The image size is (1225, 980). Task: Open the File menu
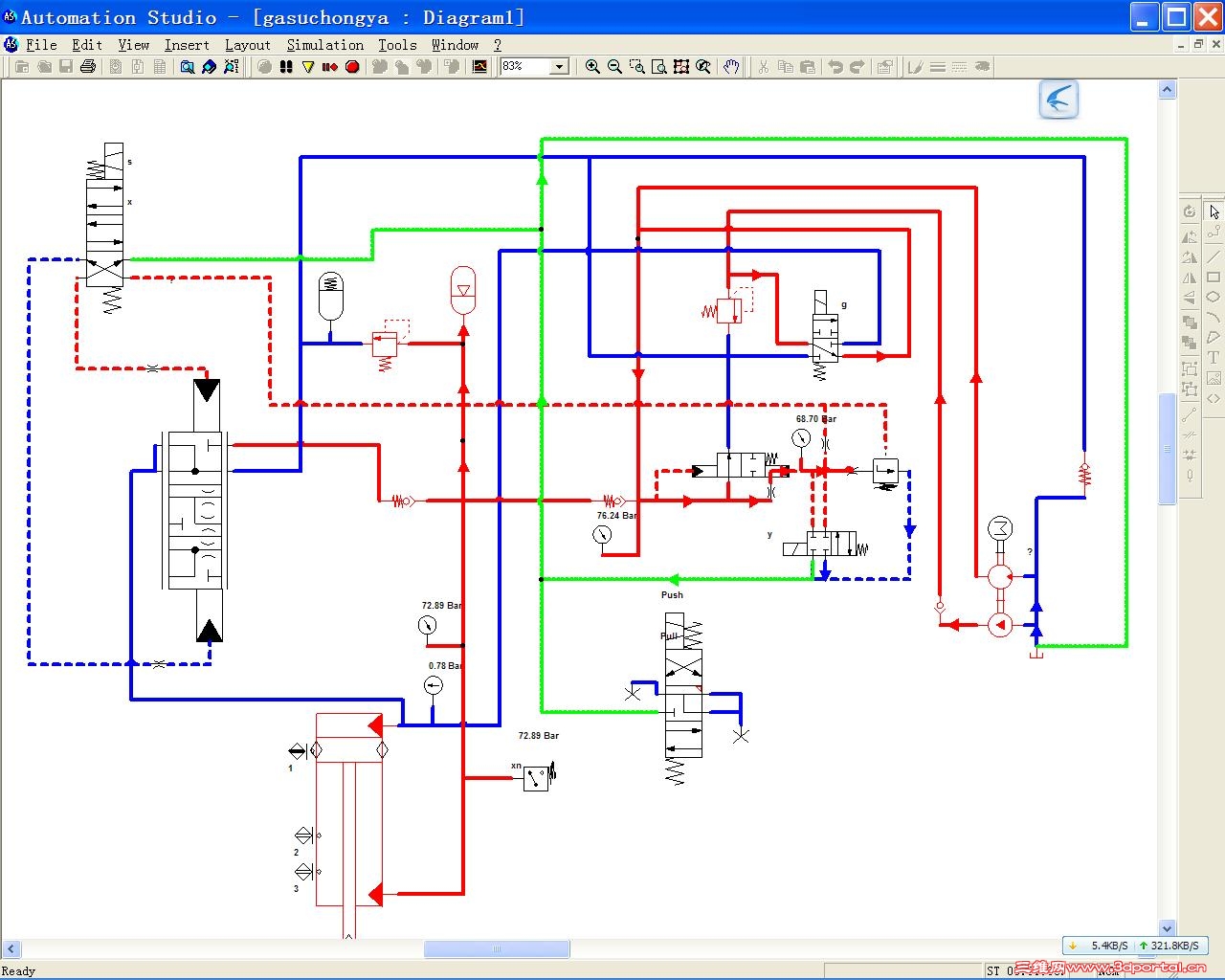coord(41,44)
